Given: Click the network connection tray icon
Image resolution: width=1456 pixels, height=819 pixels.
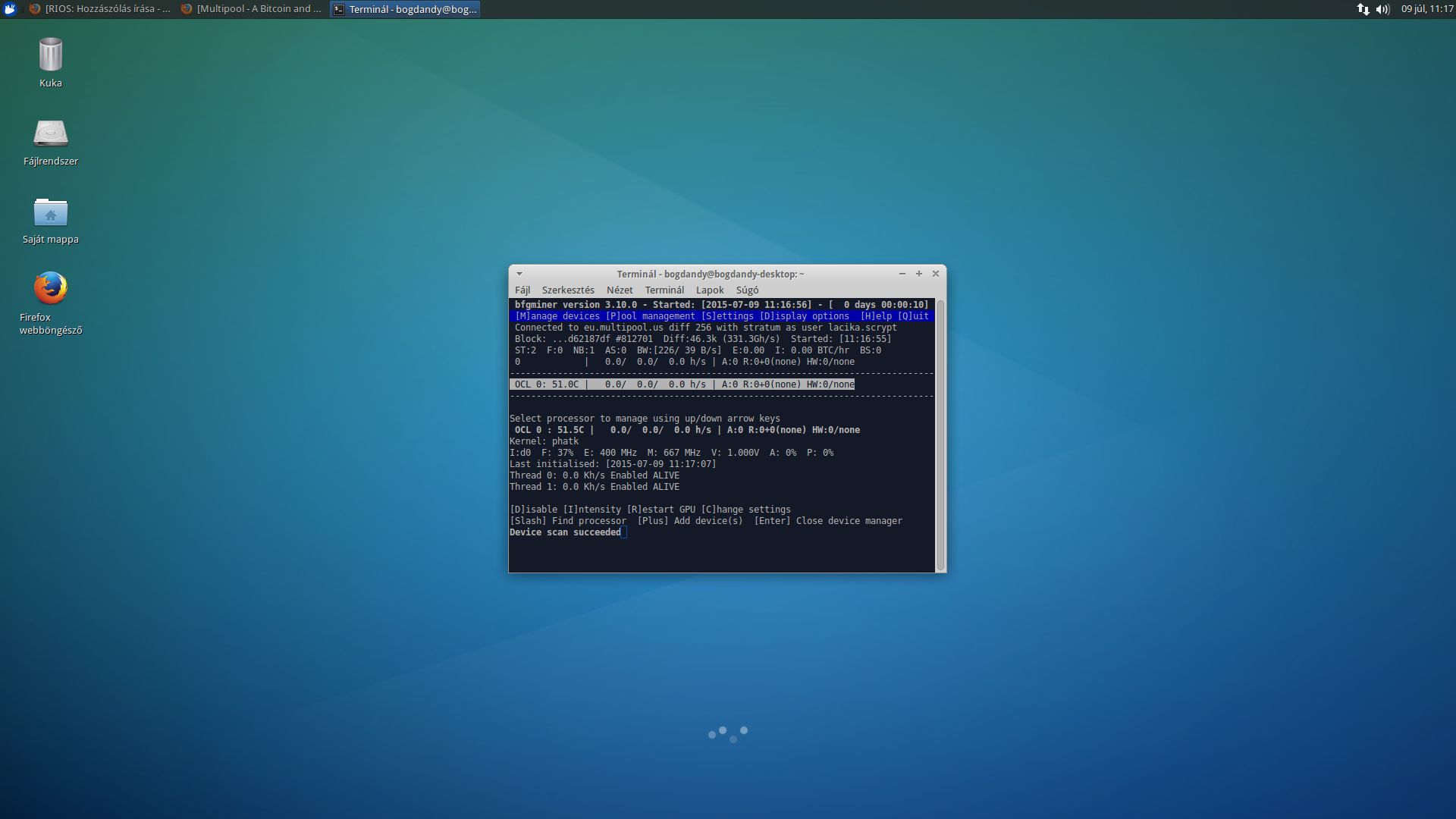Looking at the screenshot, I should click(x=1363, y=9).
